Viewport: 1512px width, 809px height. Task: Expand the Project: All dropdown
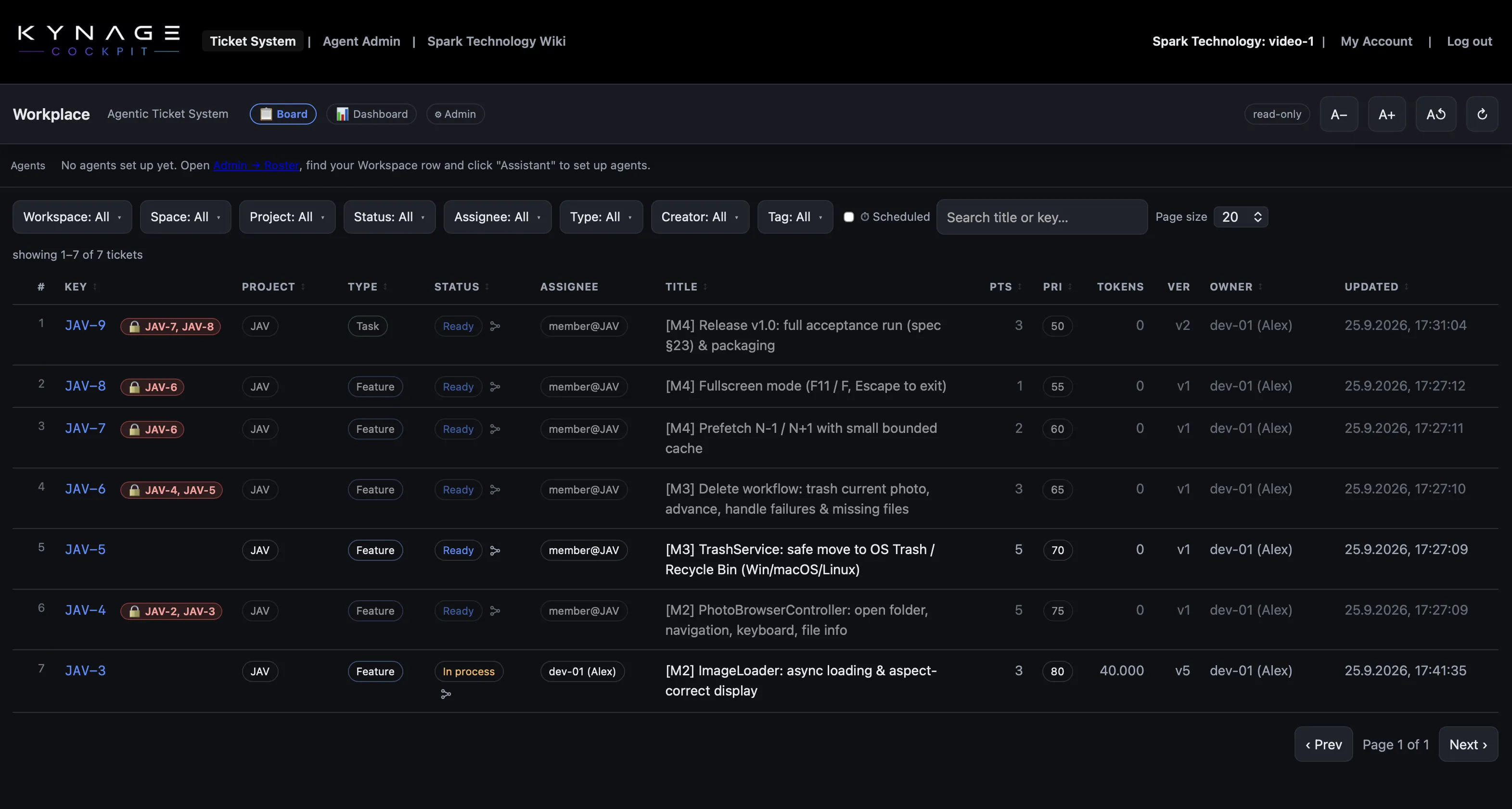287,217
